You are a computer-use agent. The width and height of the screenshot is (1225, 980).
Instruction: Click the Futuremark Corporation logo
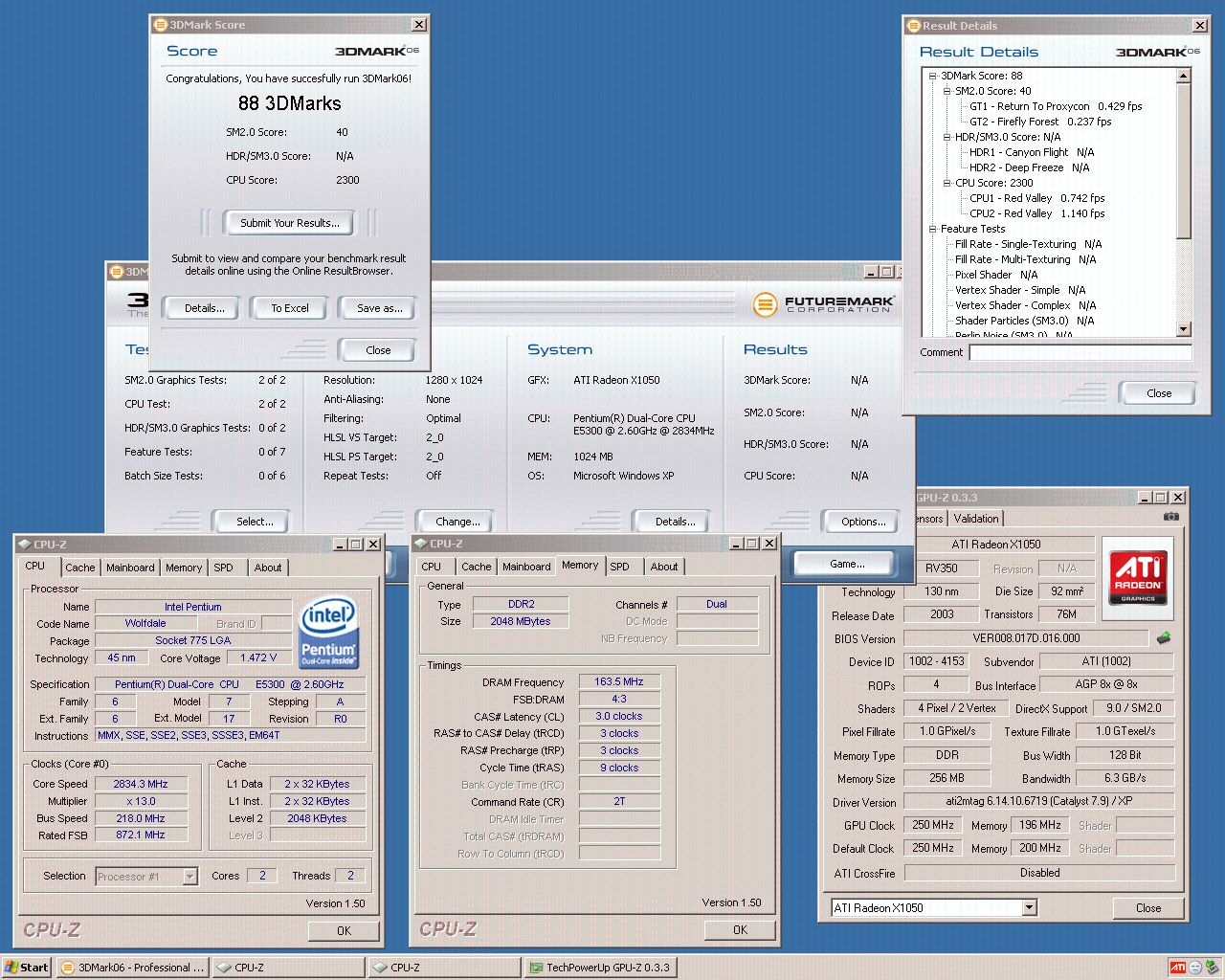[x=824, y=304]
